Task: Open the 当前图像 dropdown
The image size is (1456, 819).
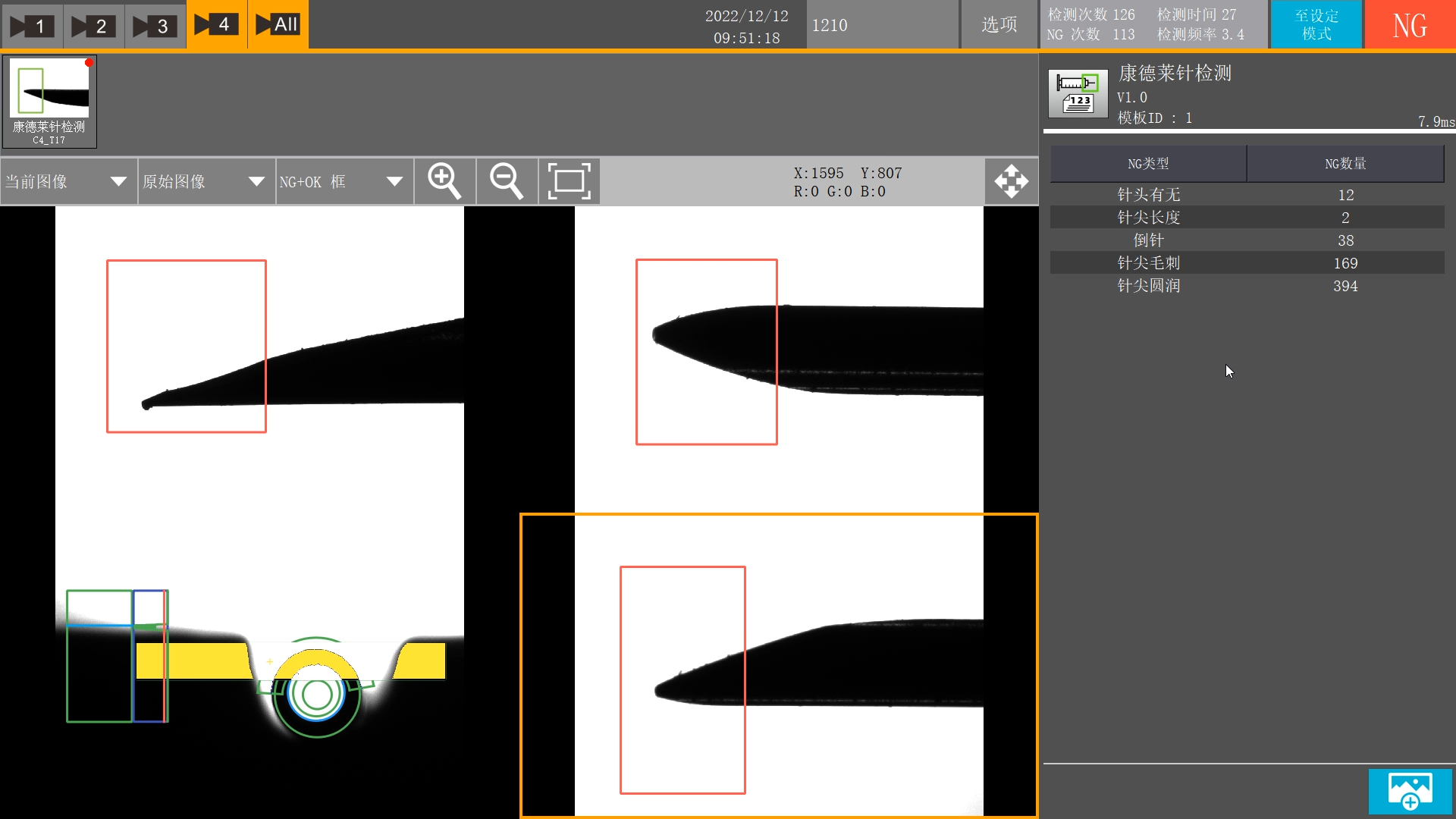Action: 68,181
